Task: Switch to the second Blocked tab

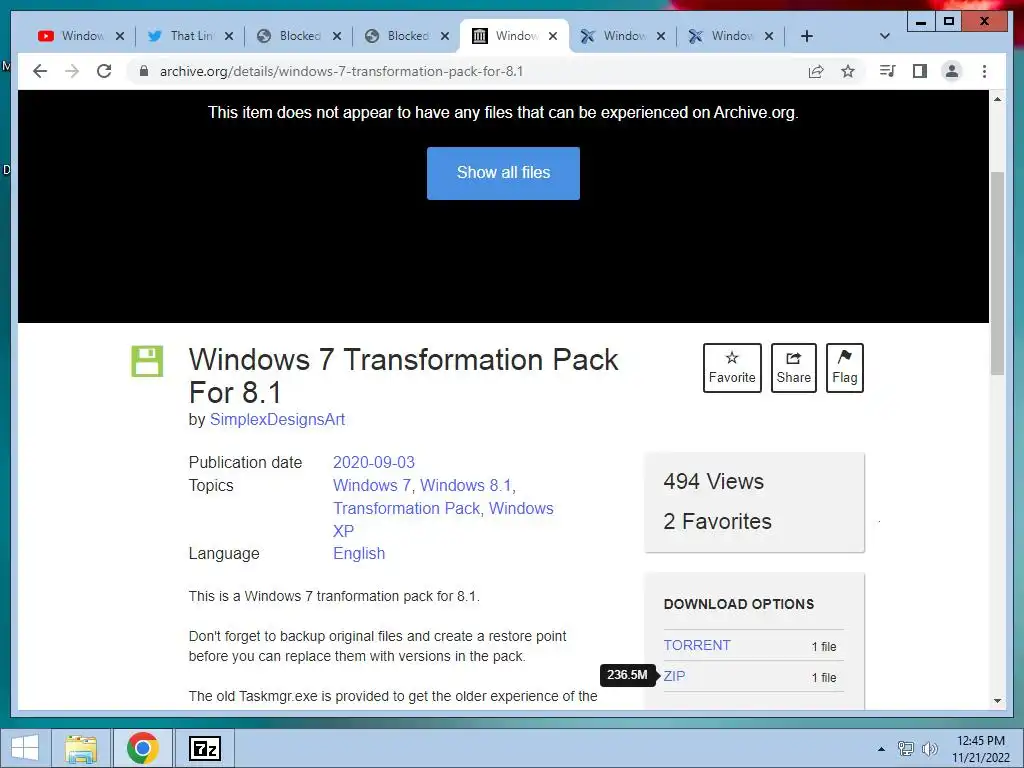Action: (x=406, y=36)
